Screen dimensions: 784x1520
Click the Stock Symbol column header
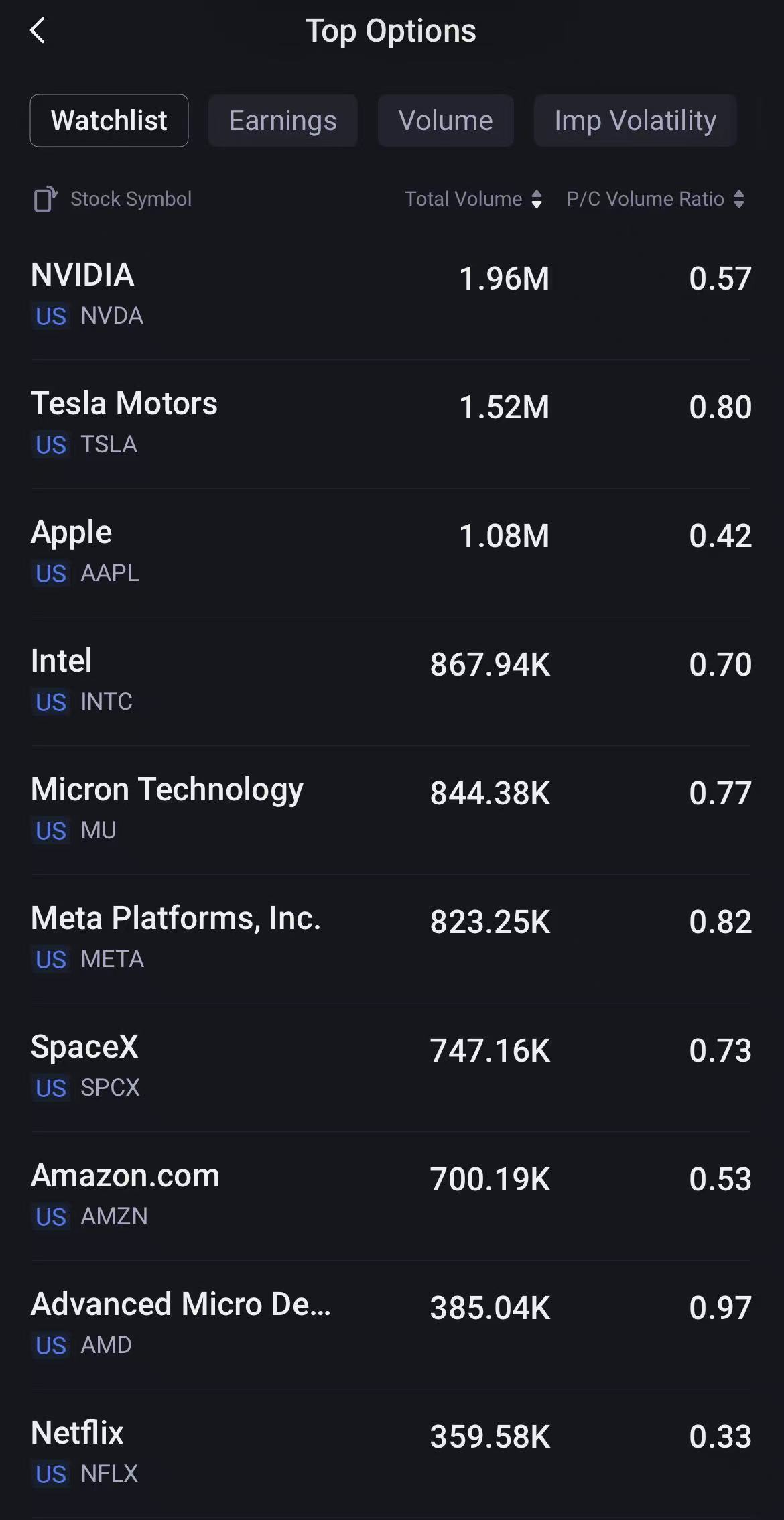pos(131,199)
